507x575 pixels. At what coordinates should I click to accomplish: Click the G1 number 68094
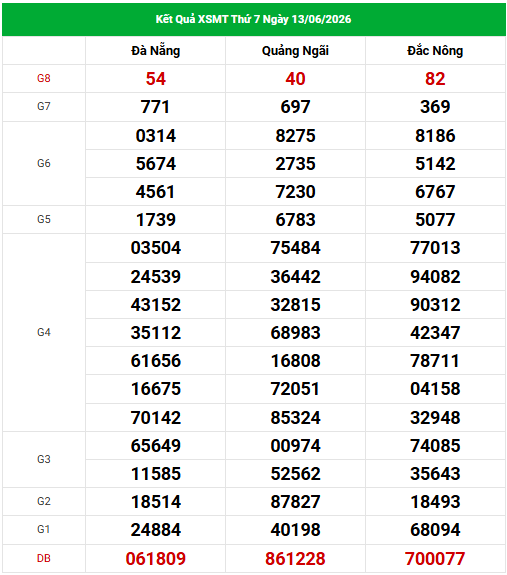point(435,530)
